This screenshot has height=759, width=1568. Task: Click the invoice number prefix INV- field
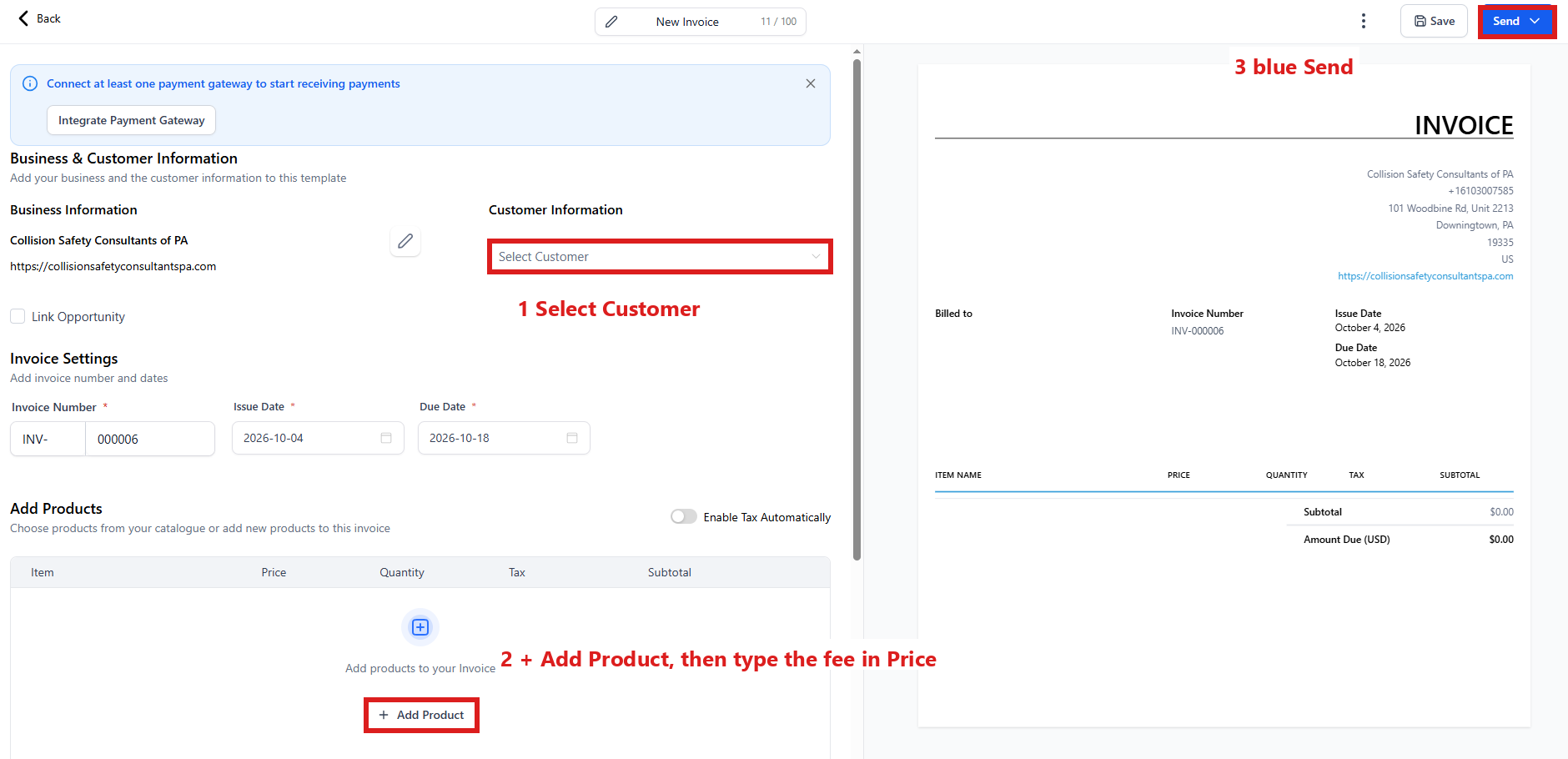[48, 439]
